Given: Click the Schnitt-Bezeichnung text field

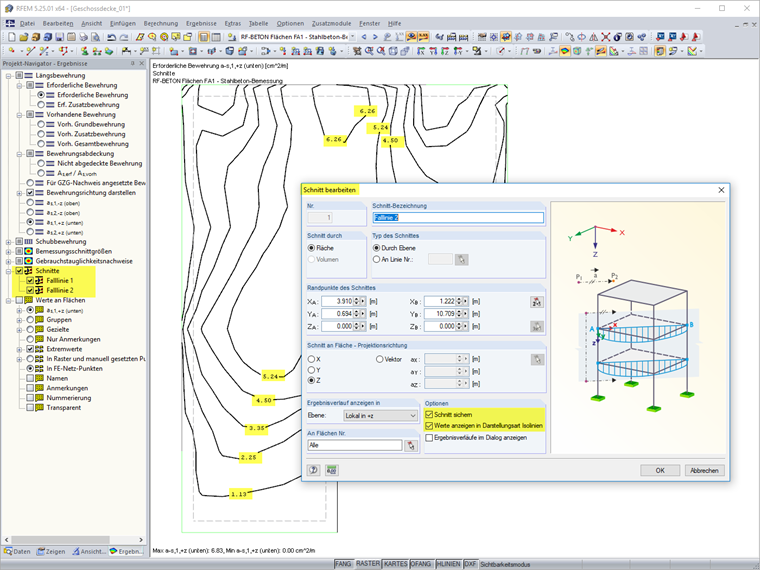Looking at the screenshot, I should coord(458,218).
